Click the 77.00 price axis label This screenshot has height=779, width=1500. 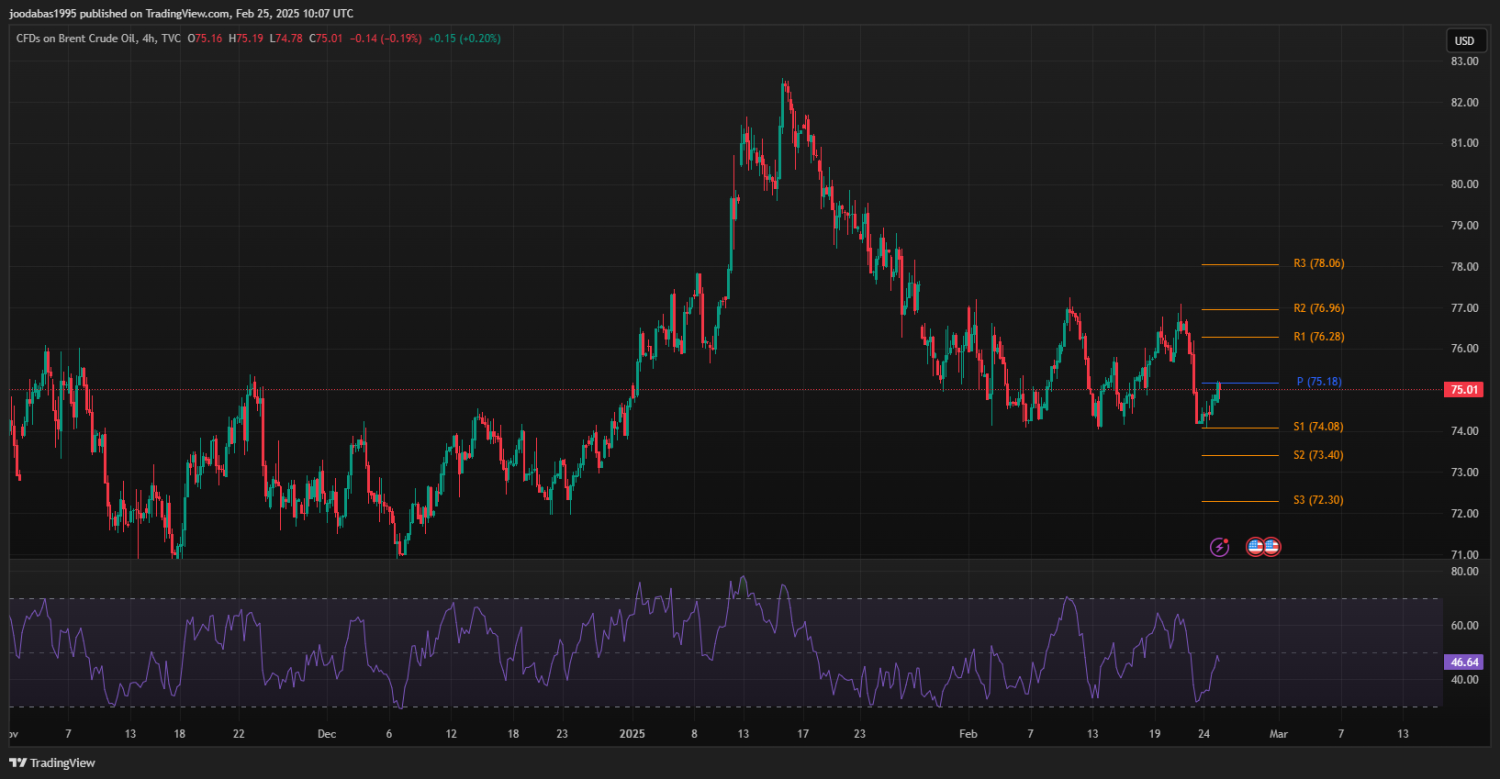pos(1464,308)
